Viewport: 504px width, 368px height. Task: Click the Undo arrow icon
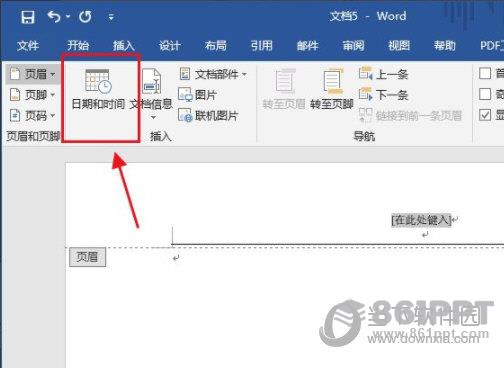pyautogui.click(x=54, y=16)
